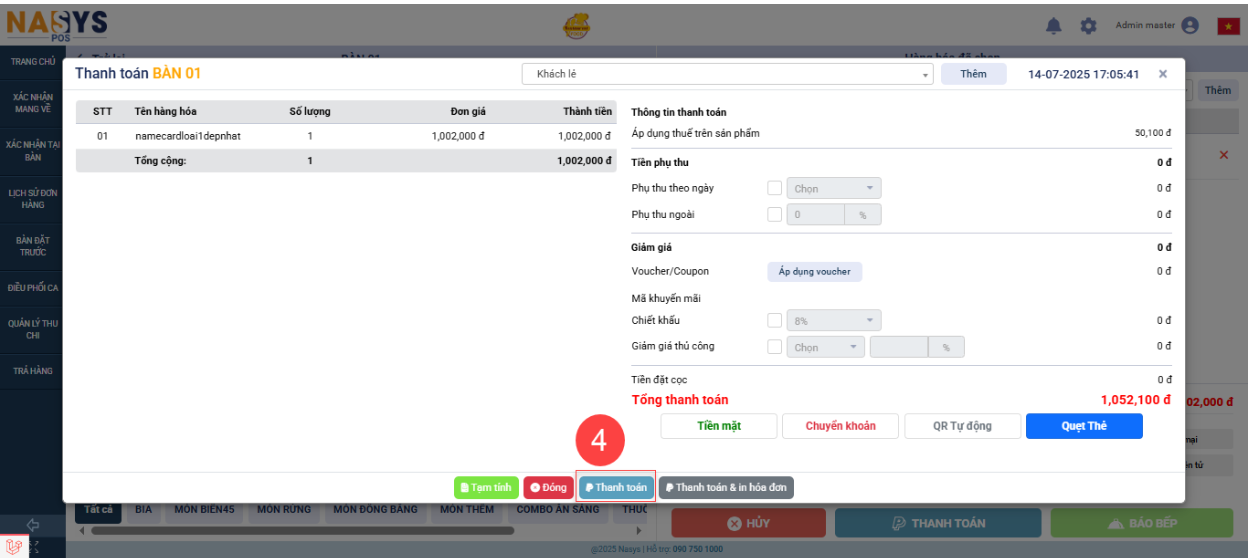Click the sidebar collapse arrow icon
1249x558 pixels.
(32, 524)
